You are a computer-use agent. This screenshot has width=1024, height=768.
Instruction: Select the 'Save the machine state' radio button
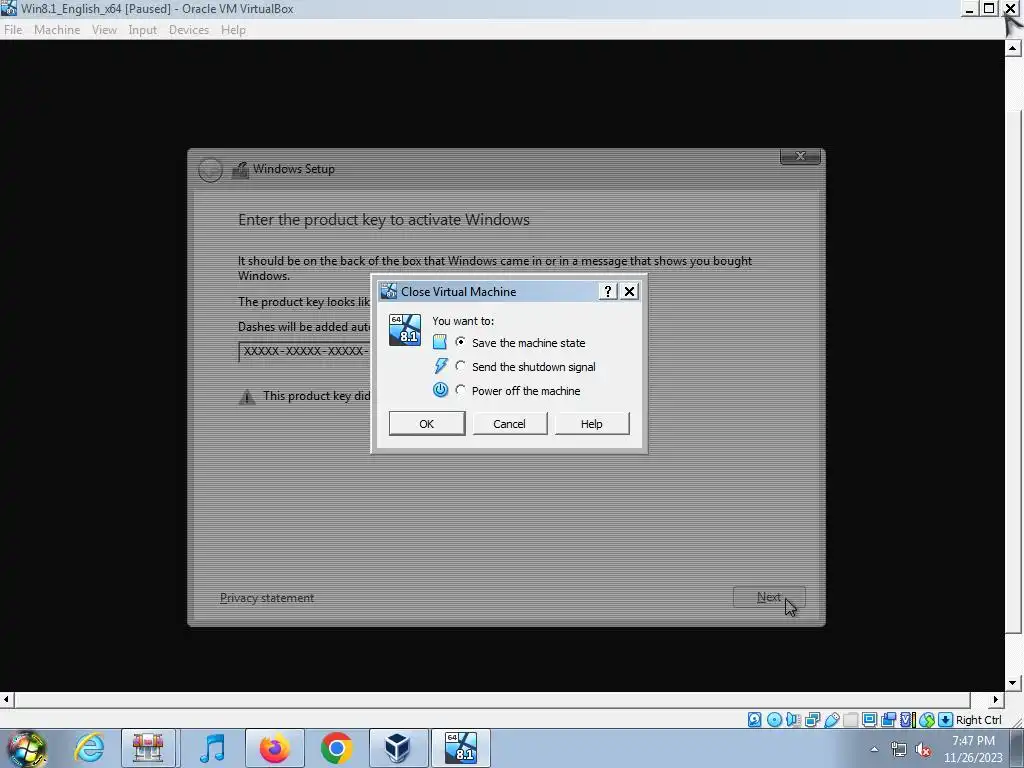(460, 342)
